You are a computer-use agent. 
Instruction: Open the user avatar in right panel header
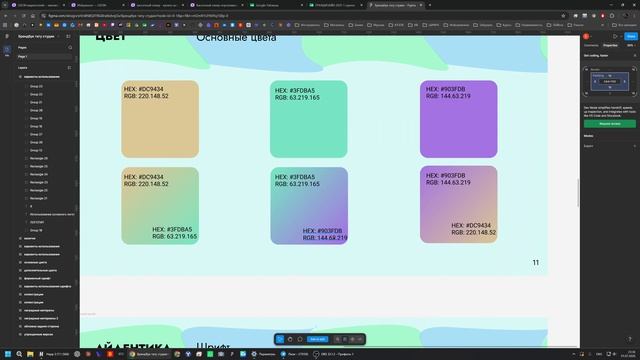tap(586, 36)
